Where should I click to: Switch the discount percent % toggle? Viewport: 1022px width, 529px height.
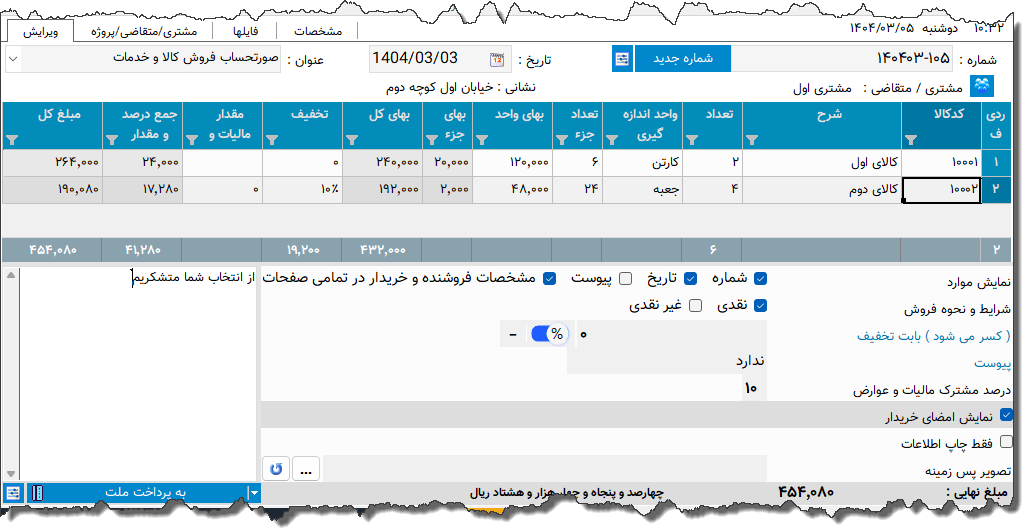click(550, 334)
